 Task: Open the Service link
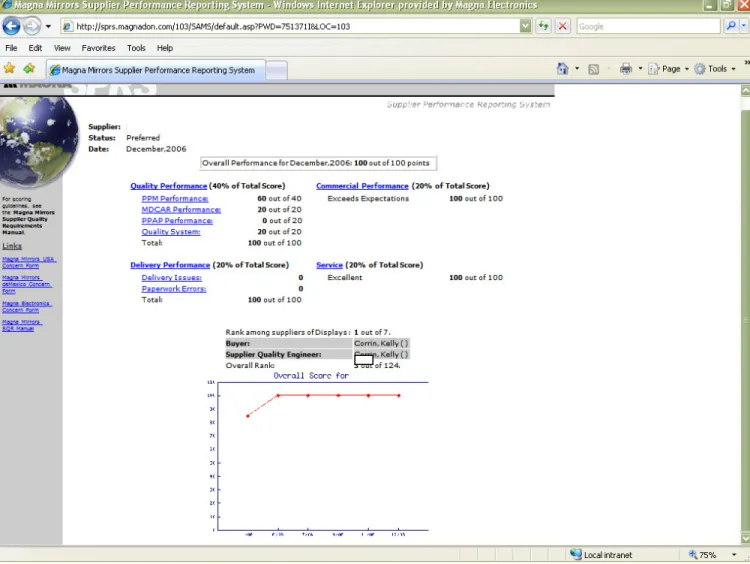[x=329, y=265]
